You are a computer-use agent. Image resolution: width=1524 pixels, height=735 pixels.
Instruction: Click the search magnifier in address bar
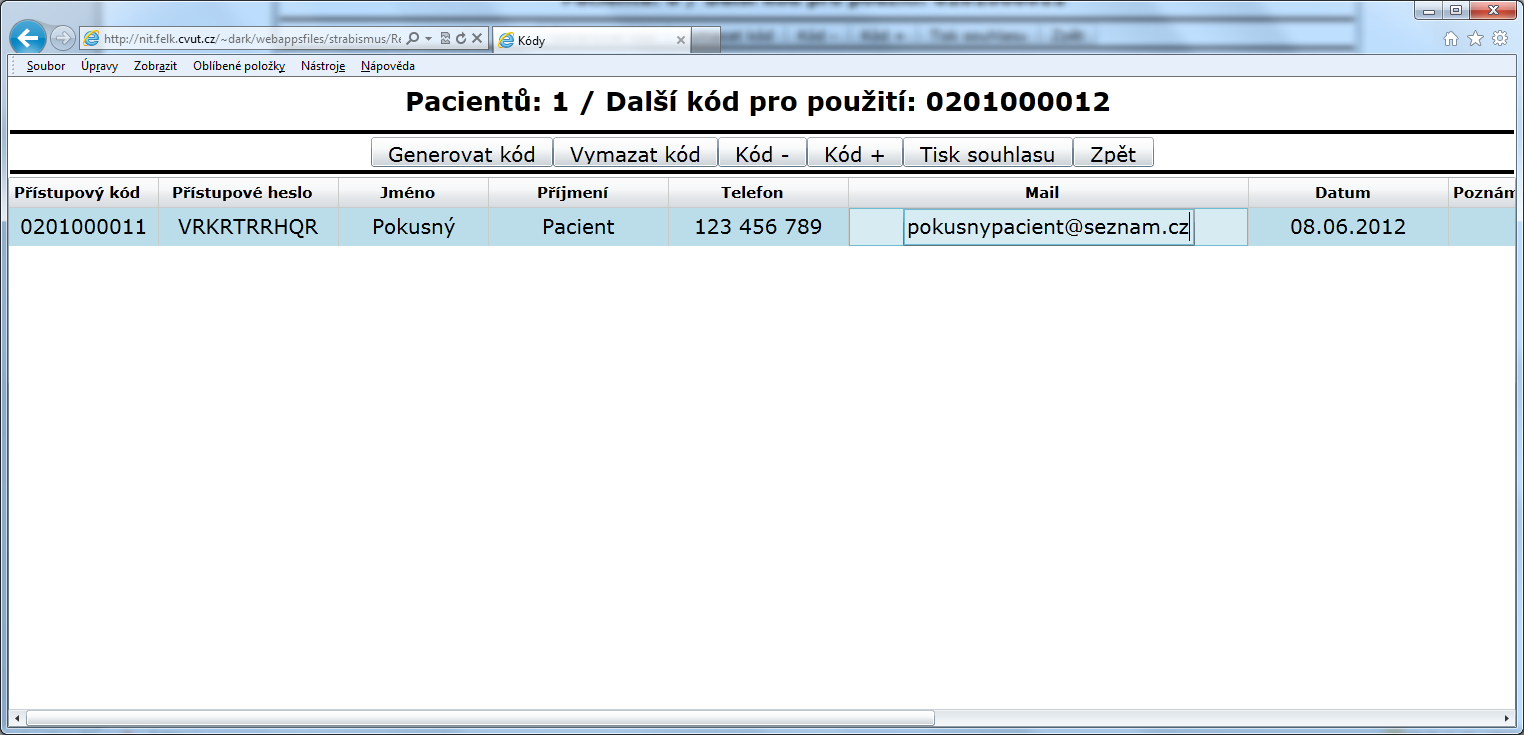point(413,39)
